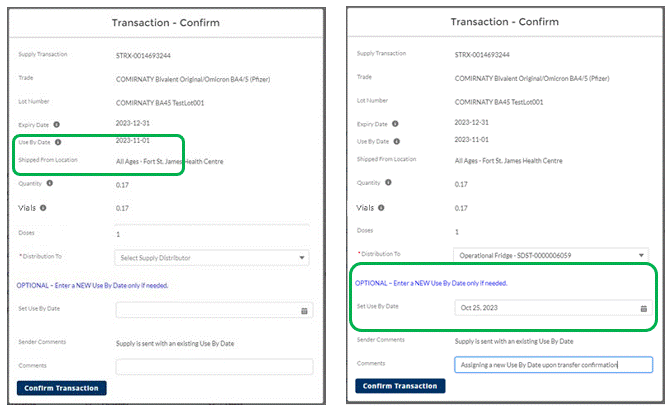The image size is (670, 407).
Task: Click the empty Comments field in left panel
Action: coord(214,366)
